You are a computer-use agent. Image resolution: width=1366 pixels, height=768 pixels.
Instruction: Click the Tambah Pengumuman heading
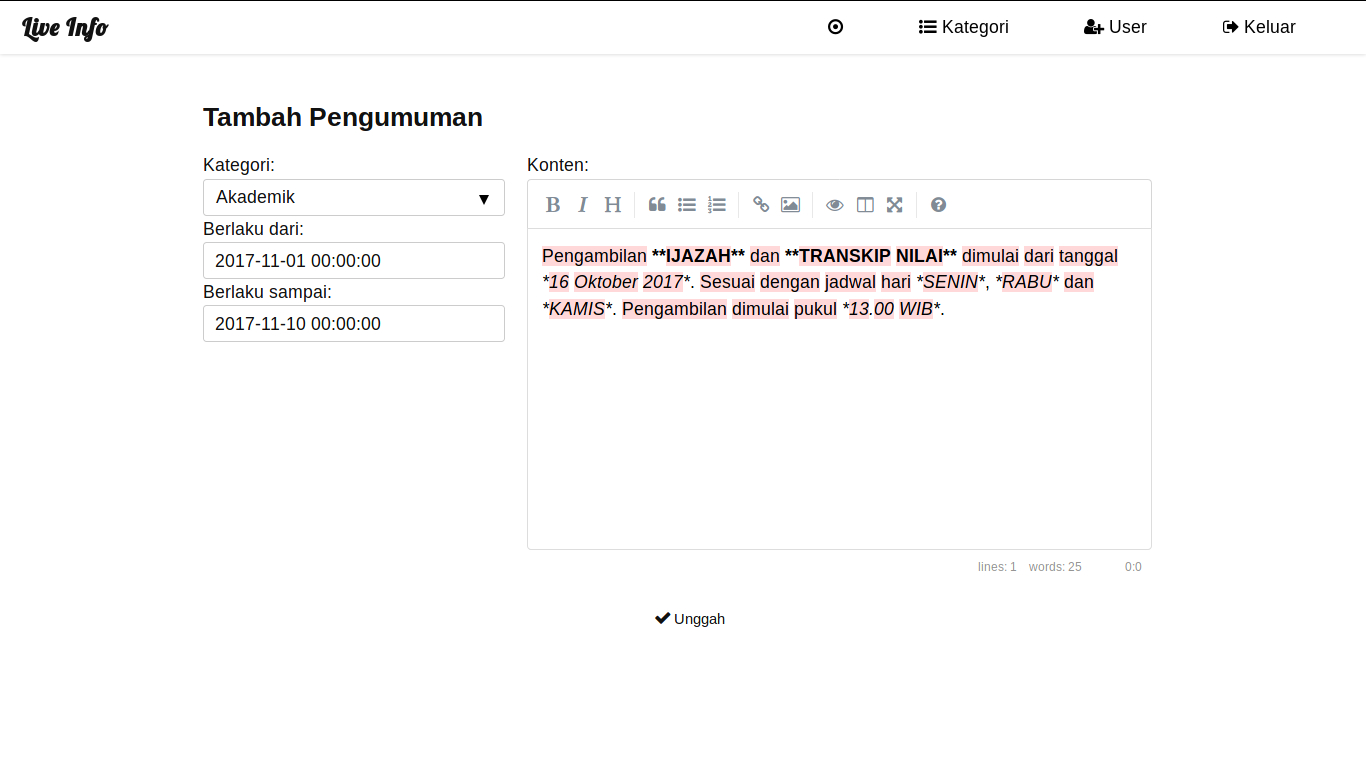click(343, 117)
